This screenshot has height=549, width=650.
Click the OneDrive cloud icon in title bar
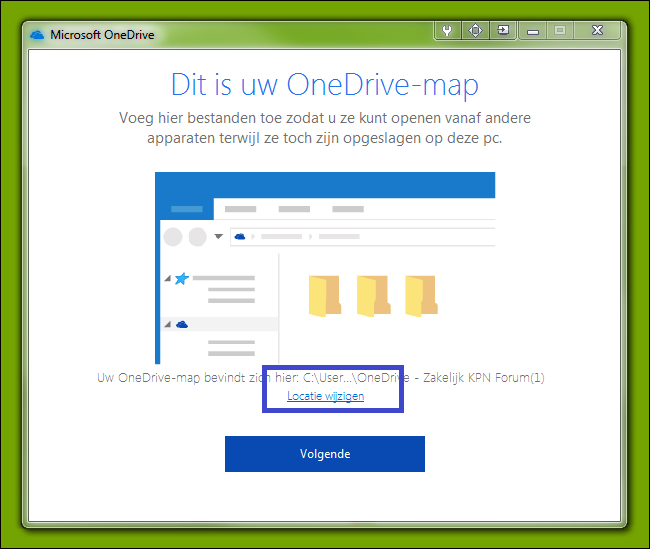37,35
